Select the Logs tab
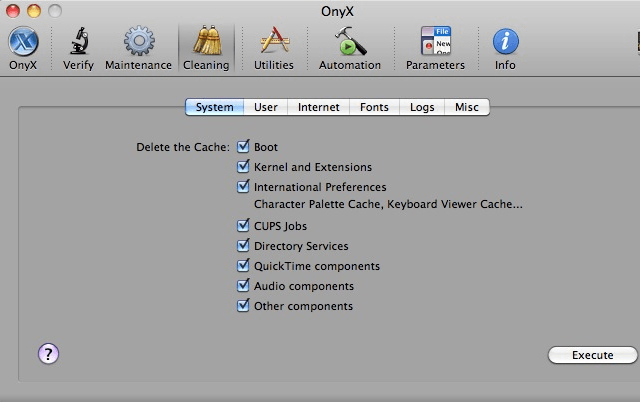The width and height of the screenshot is (640, 402). tap(422, 107)
